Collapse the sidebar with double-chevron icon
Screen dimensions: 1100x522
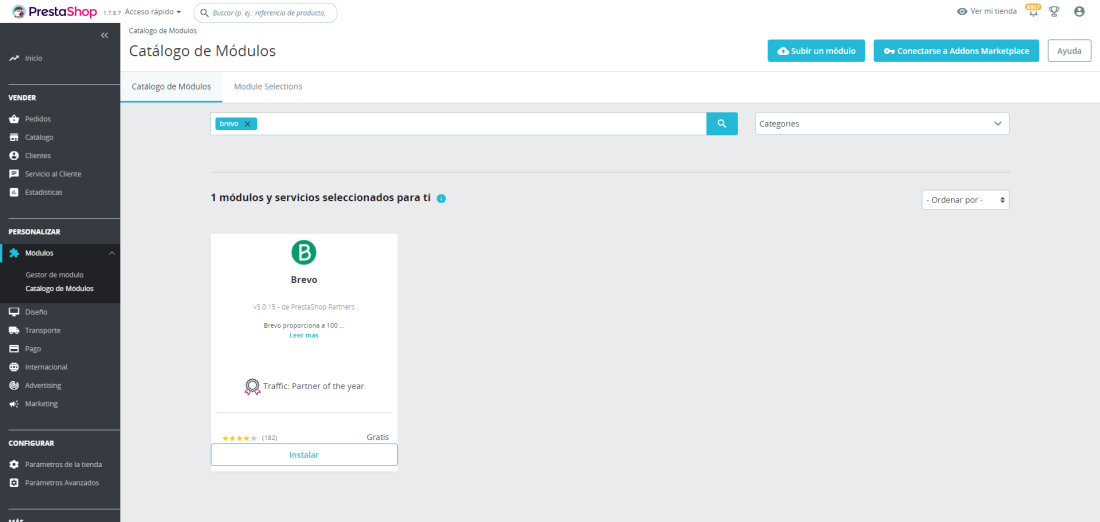click(105, 35)
